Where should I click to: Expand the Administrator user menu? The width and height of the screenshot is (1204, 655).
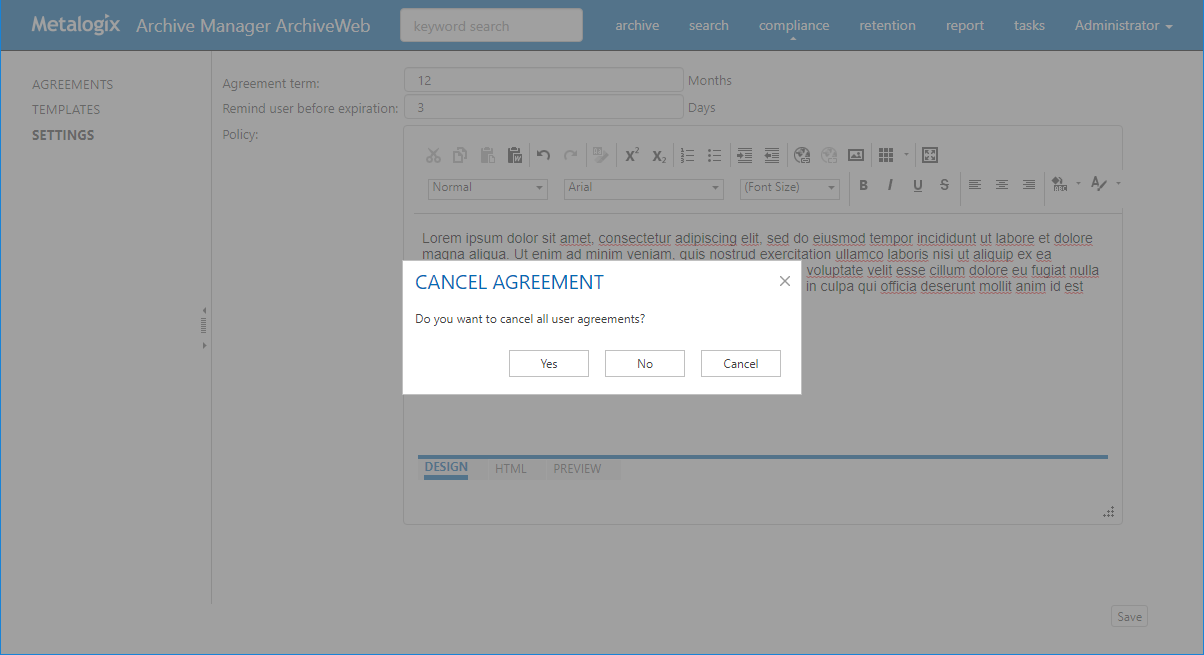point(1124,26)
